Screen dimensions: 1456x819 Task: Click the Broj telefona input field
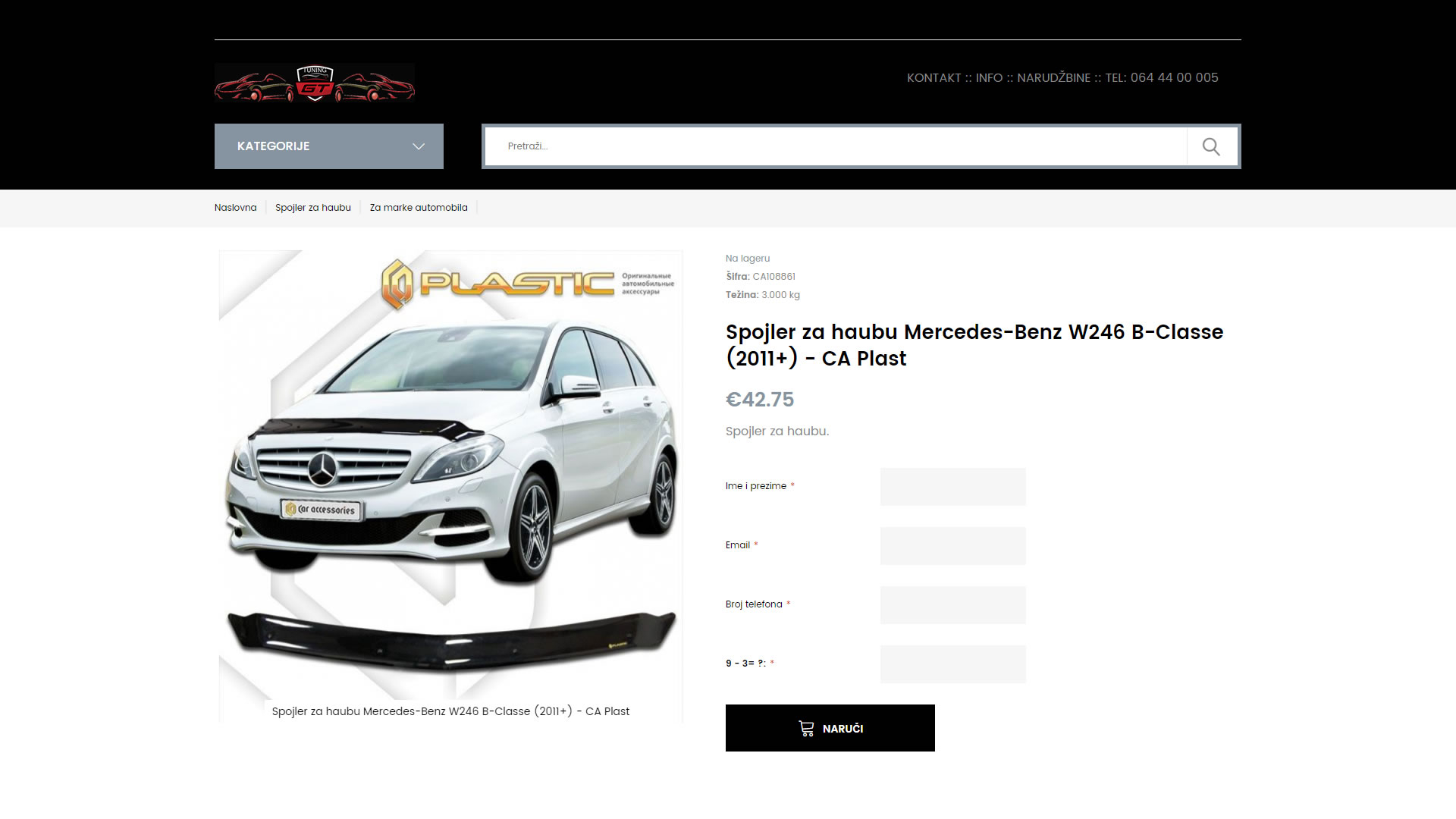[952, 605]
